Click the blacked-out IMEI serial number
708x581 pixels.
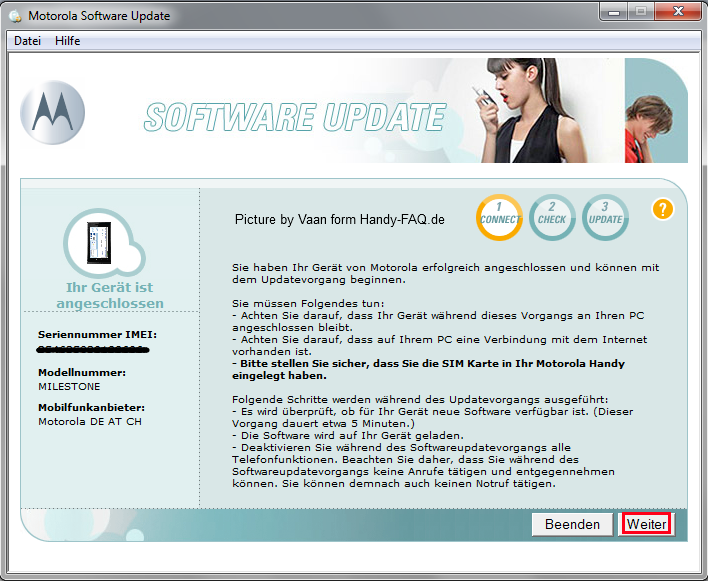point(92,350)
